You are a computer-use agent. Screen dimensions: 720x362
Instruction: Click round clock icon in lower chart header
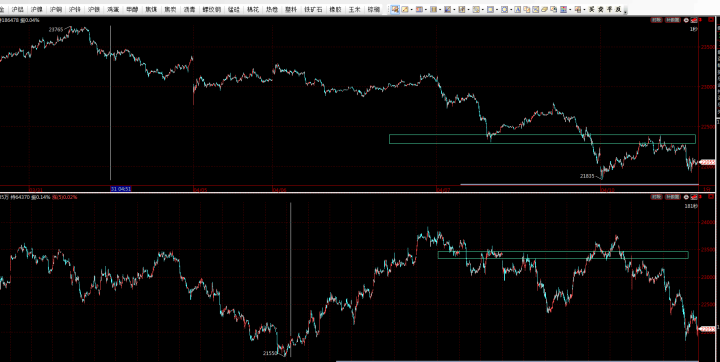click(x=686, y=197)
